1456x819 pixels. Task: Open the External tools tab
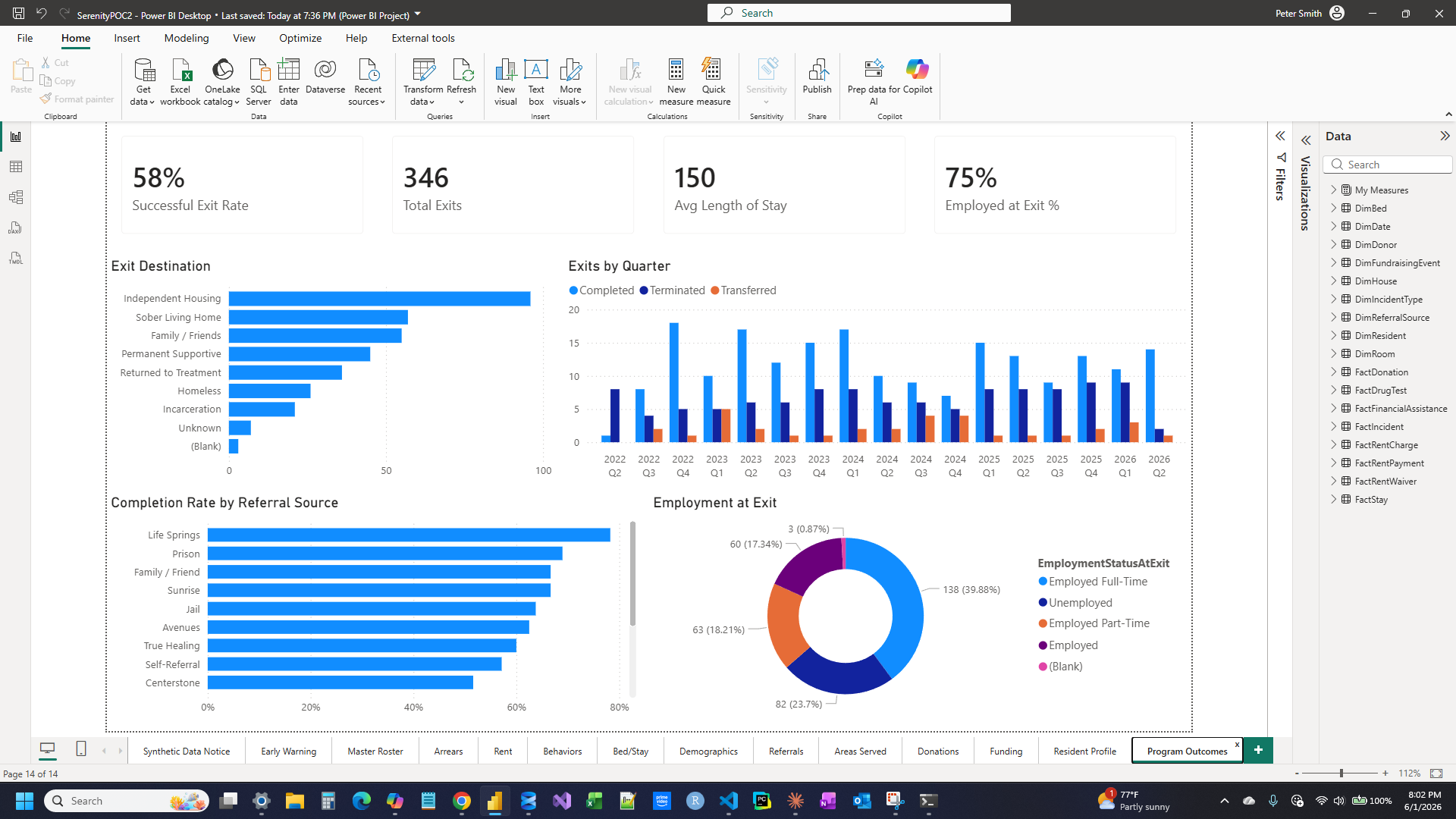click(423, 38)
